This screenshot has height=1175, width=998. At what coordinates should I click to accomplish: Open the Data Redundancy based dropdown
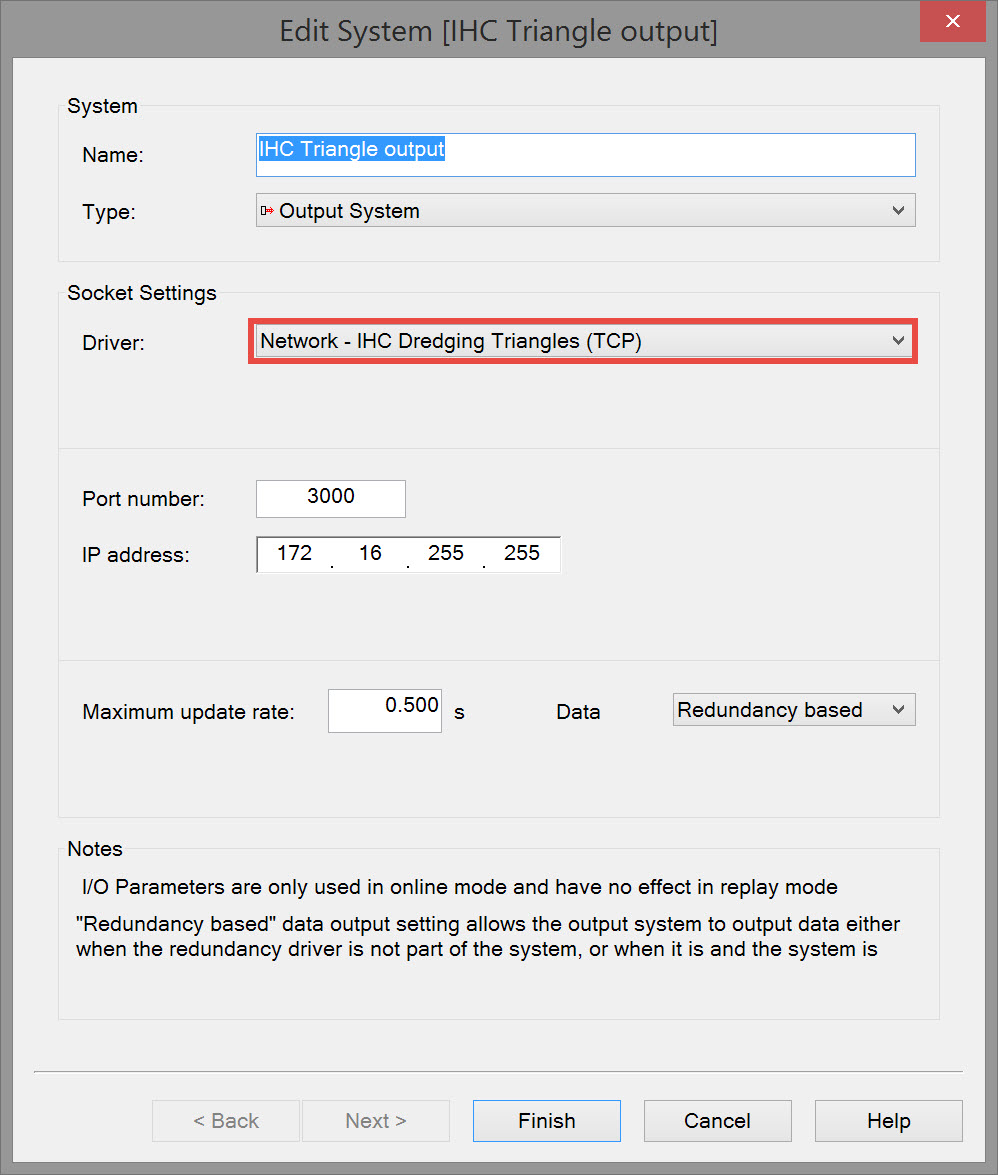click(897, 710)
